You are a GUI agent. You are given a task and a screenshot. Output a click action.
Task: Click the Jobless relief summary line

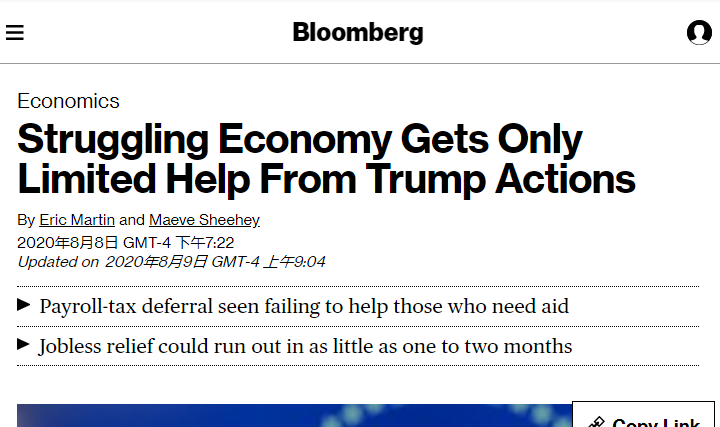305,346
